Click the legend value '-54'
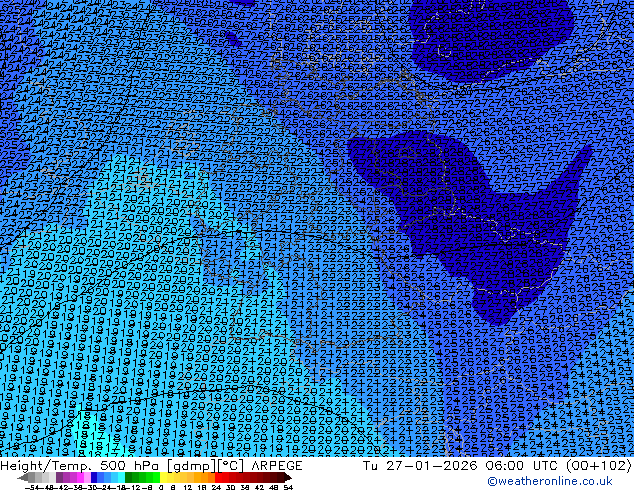This screenshot has width=634, height=490. (32, 487)
